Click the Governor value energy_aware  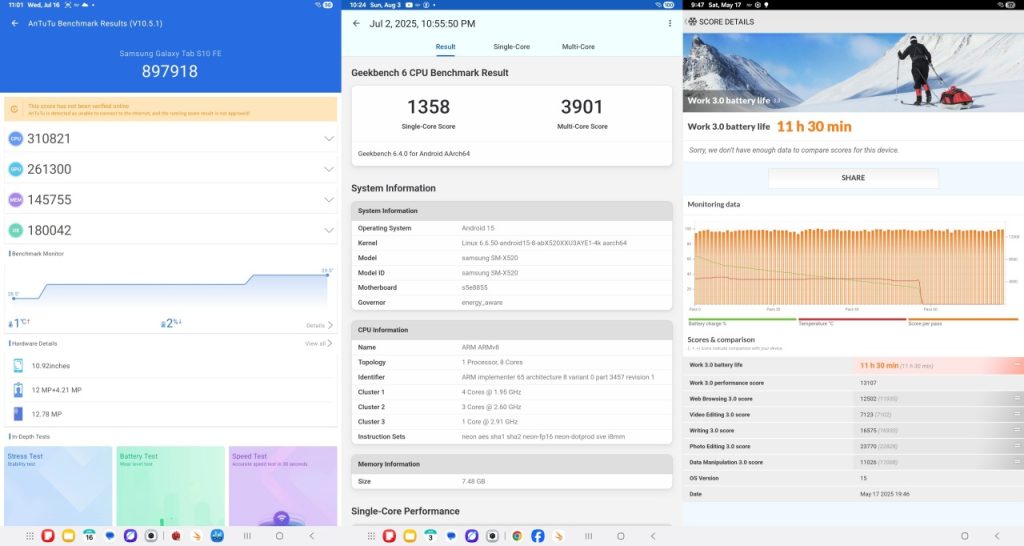482,302
